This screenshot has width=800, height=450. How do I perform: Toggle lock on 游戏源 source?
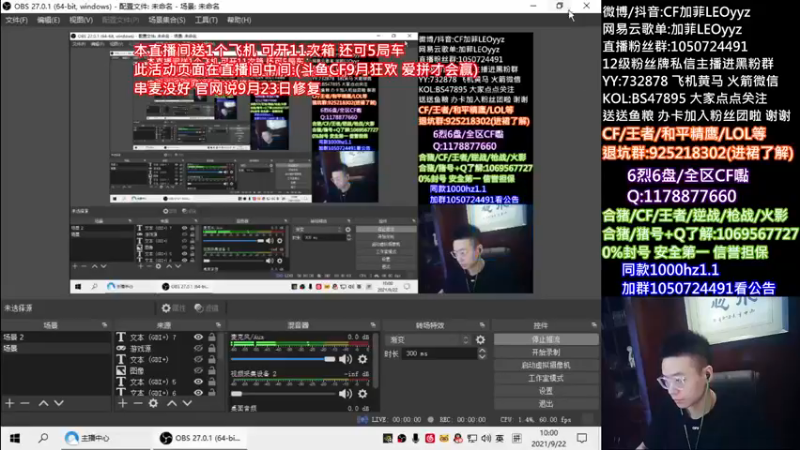pos(212,348)
